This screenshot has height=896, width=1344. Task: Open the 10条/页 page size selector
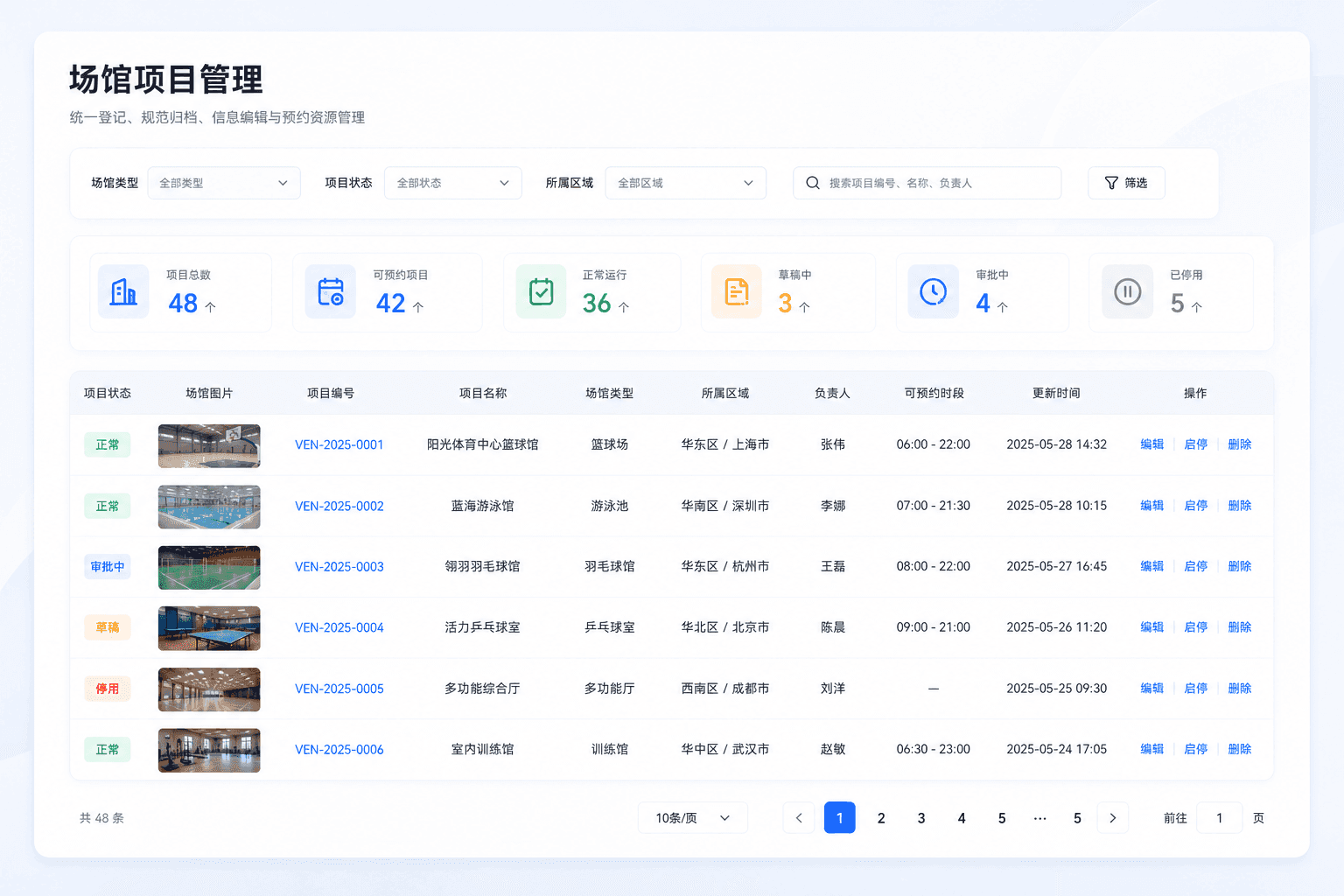pyautogui.click(x=693, y=818)
